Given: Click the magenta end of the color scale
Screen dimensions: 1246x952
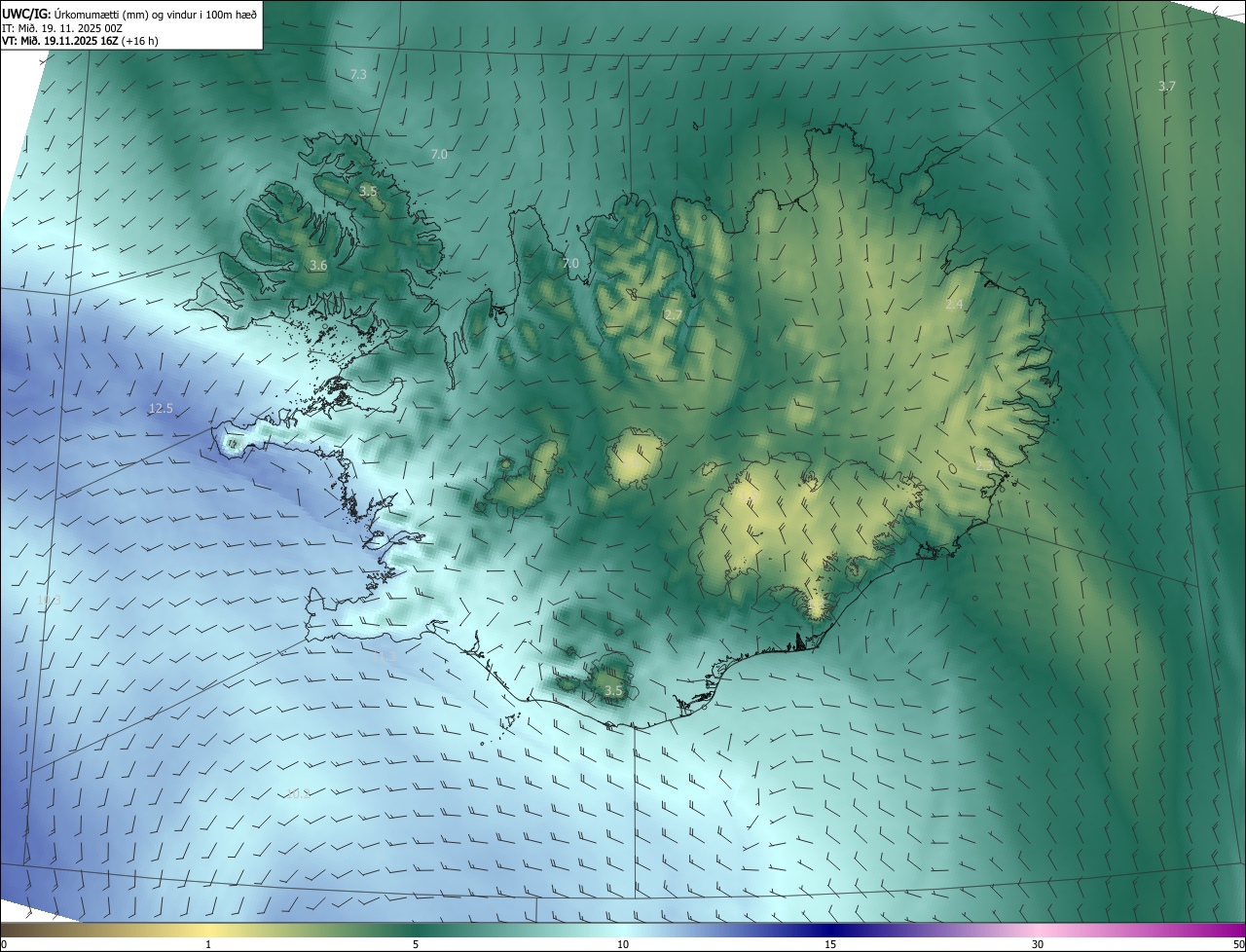Looking at the screenshot, I should [1227, 931].
